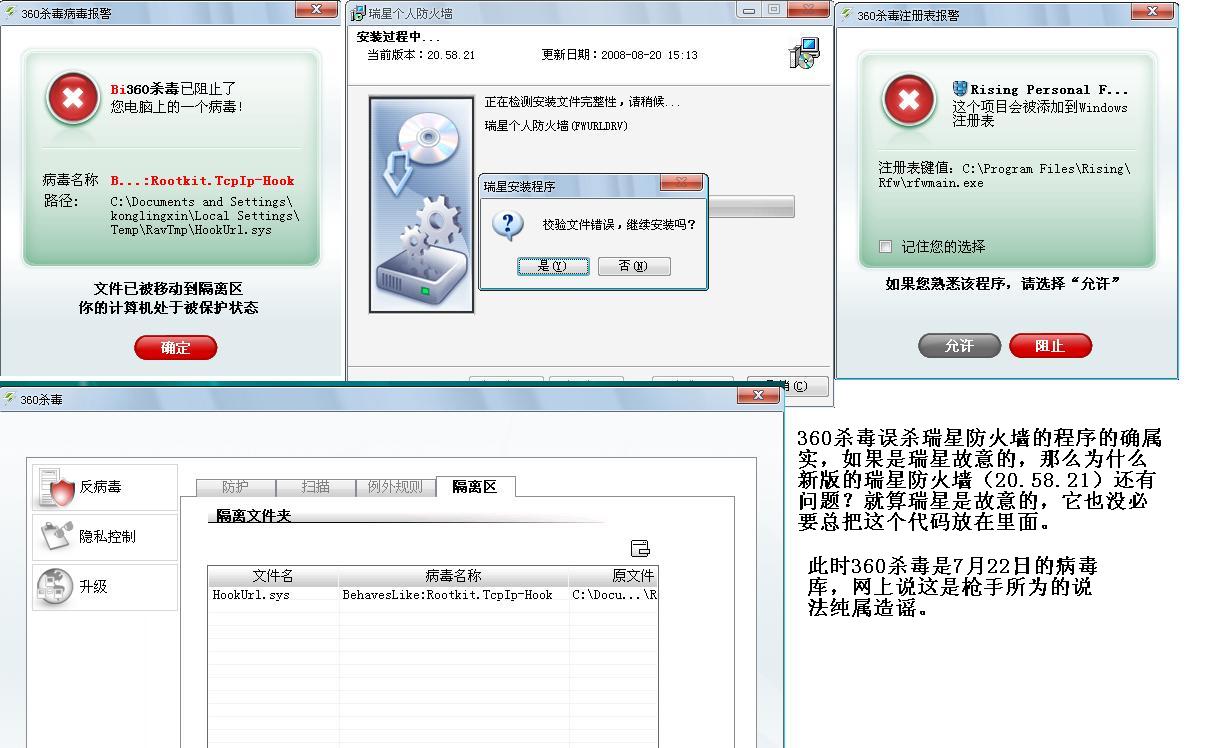Close the 360杀毒 main window
This screenshot has height=748, width=1218.
pyautogui.click(x=758, y=396)
